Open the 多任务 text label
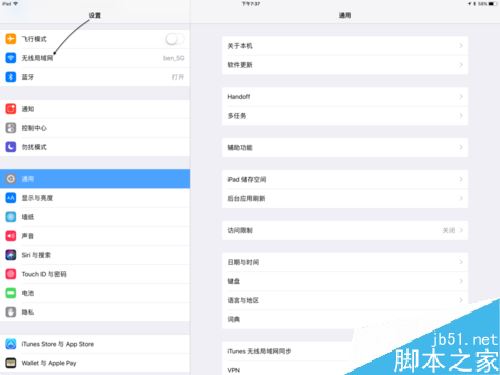The image size is (500, 375). click(237, 116)
